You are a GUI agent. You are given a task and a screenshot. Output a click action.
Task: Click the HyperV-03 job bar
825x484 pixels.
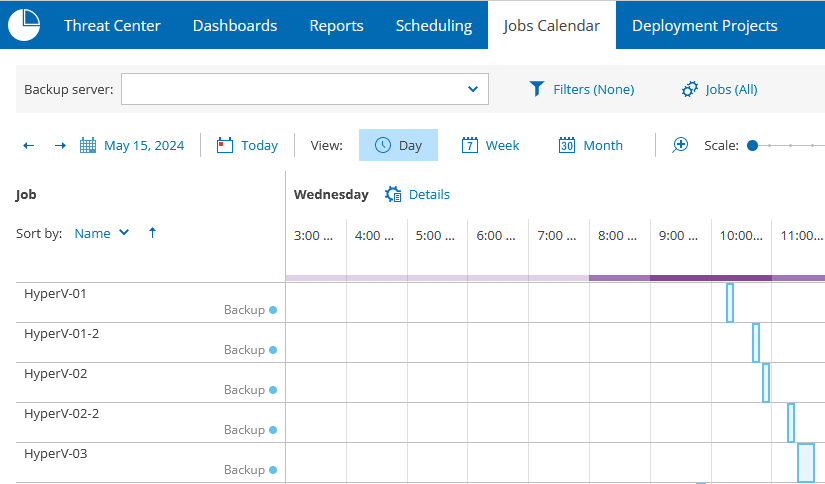click(x=806, y=462)
